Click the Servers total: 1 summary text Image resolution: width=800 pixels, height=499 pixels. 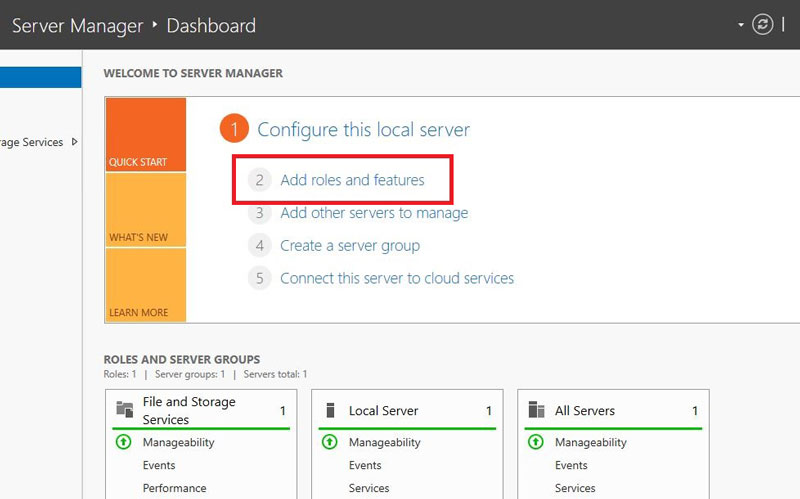[276, 374]
